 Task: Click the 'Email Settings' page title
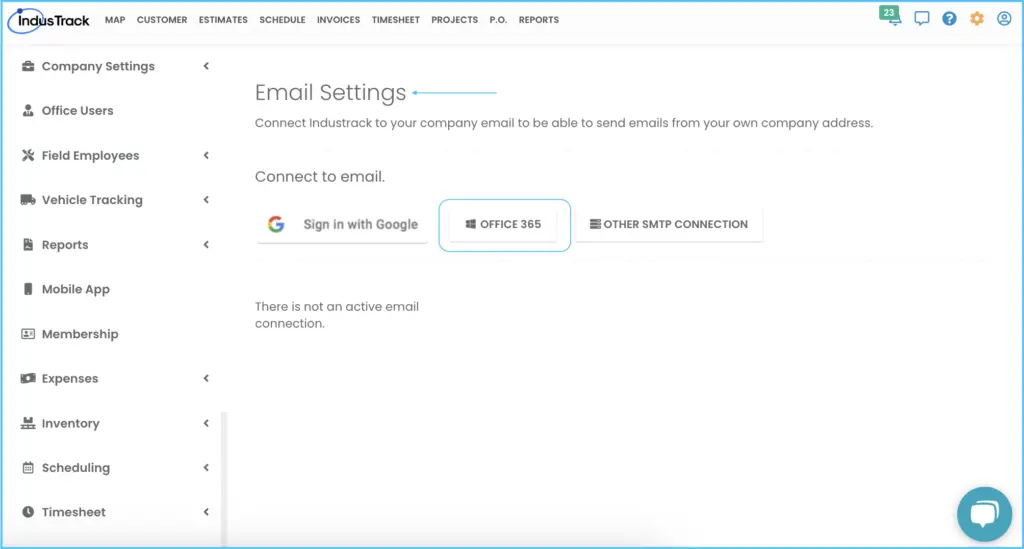coord(330,93)
